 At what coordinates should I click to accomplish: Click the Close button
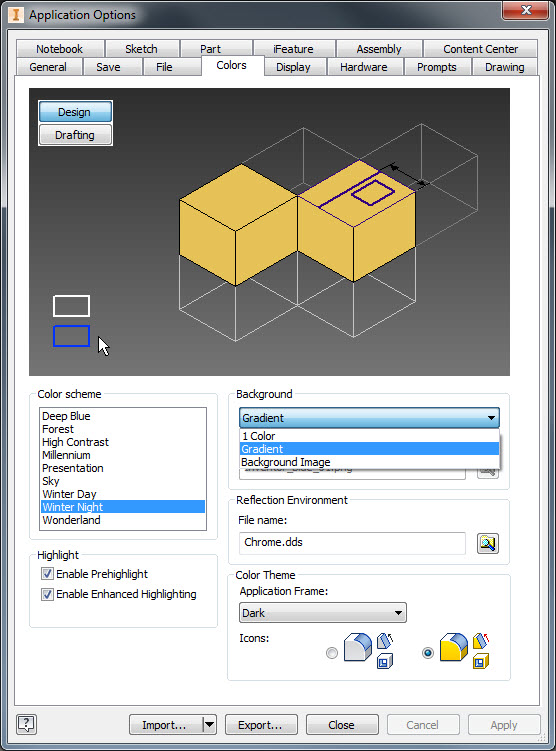pos(342,725)
